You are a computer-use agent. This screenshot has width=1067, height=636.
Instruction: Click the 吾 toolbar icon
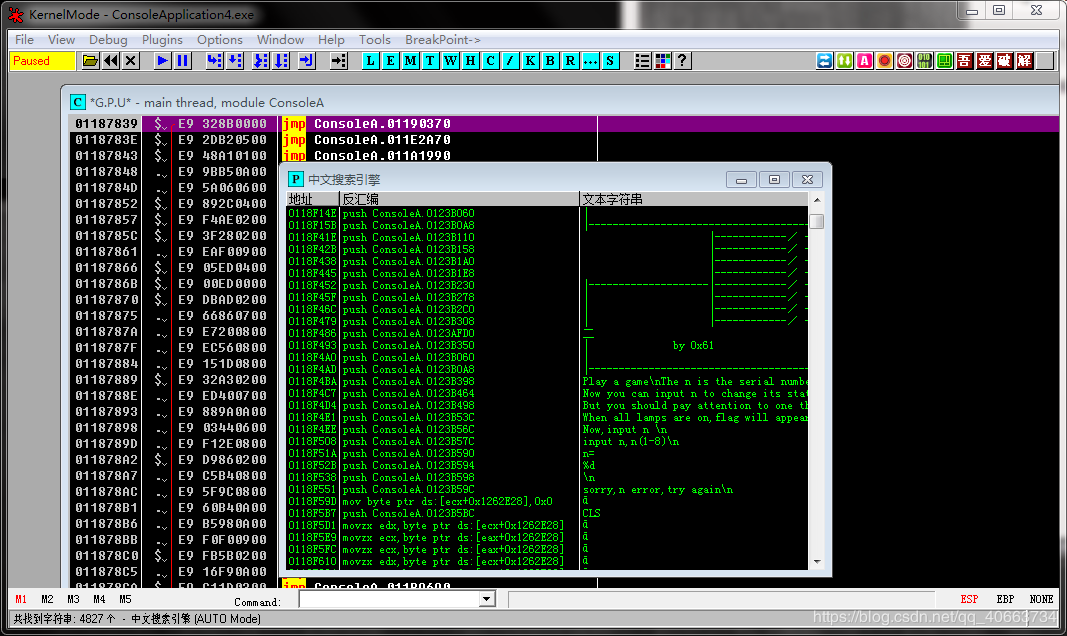point(964,61)
